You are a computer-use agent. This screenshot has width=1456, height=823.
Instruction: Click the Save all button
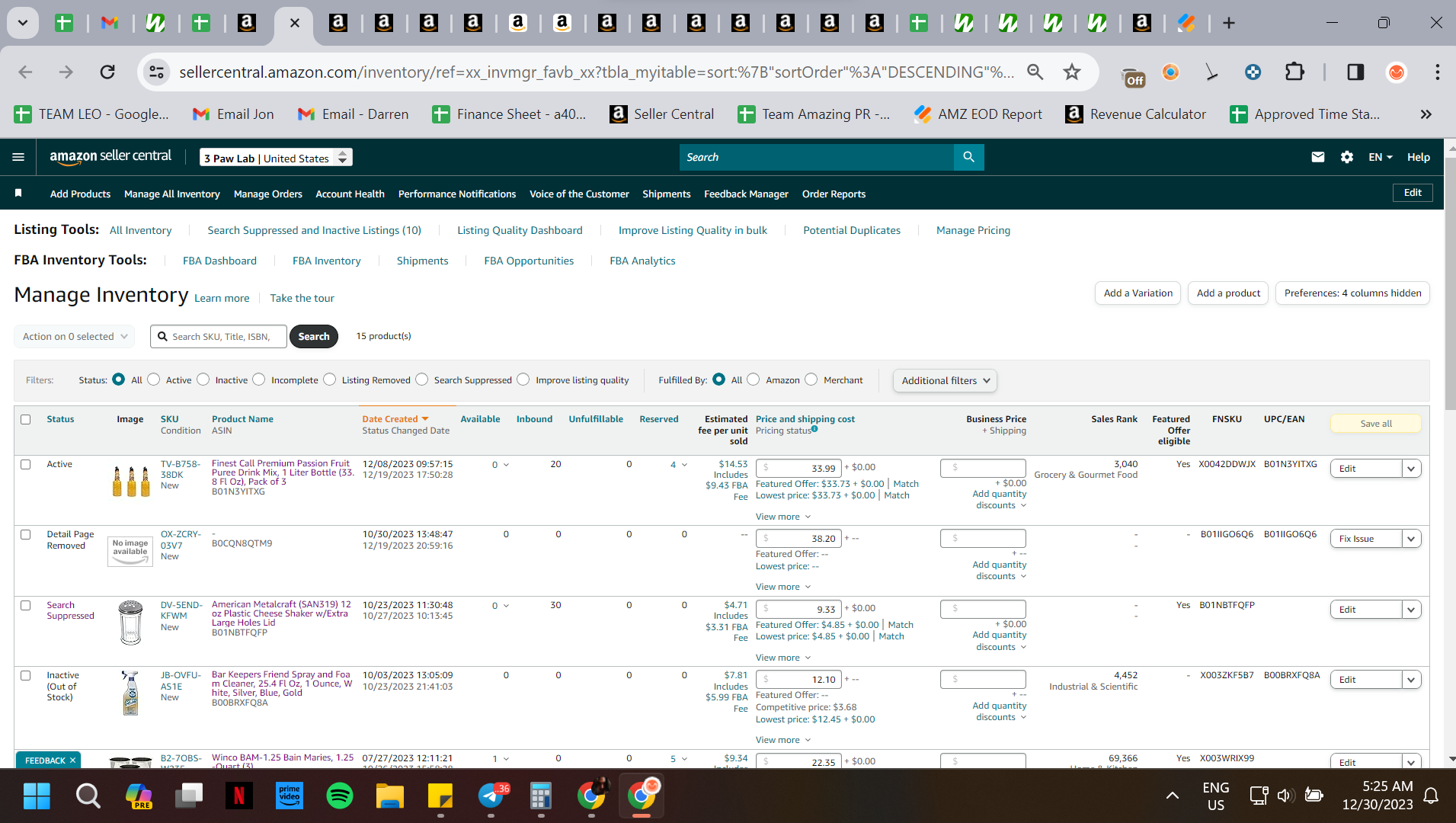pos(1376,424)
